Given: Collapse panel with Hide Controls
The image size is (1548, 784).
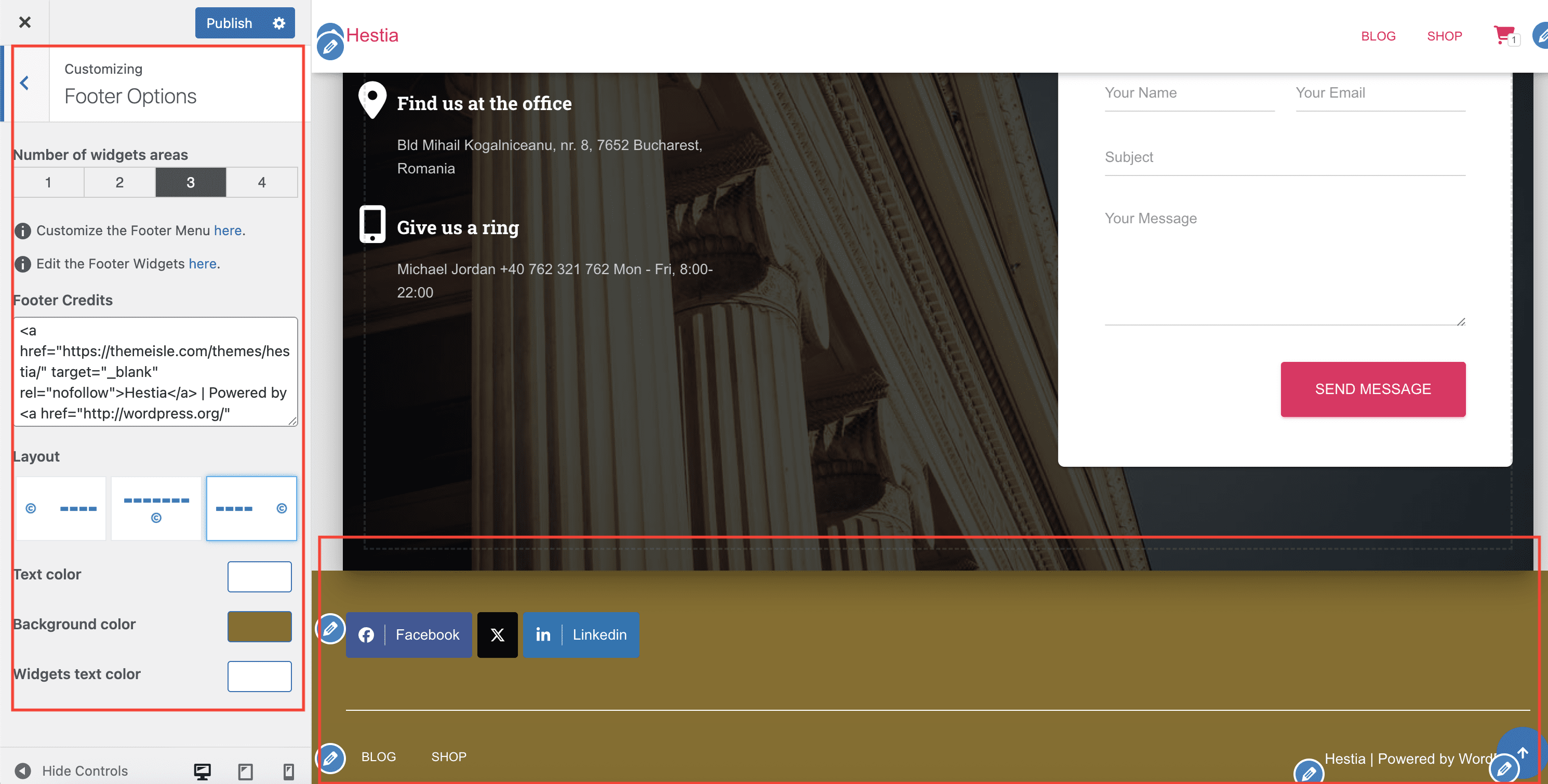Looking at the screenshot, I should pyautogui.click(x=71, y=771).
